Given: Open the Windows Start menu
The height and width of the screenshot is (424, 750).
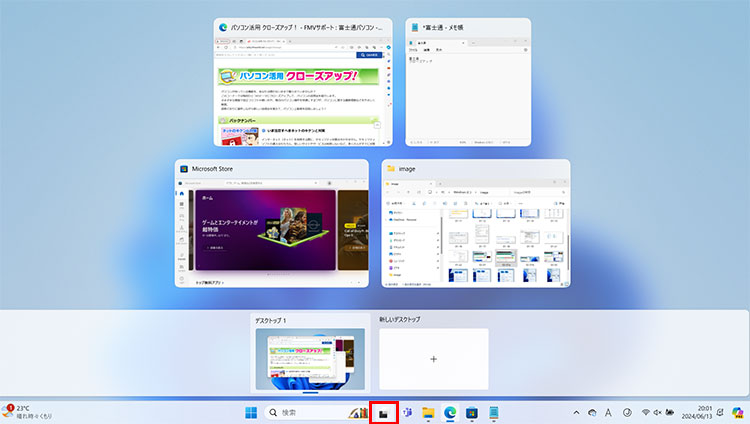Looking at the screenshot, I should pos(250,412).
